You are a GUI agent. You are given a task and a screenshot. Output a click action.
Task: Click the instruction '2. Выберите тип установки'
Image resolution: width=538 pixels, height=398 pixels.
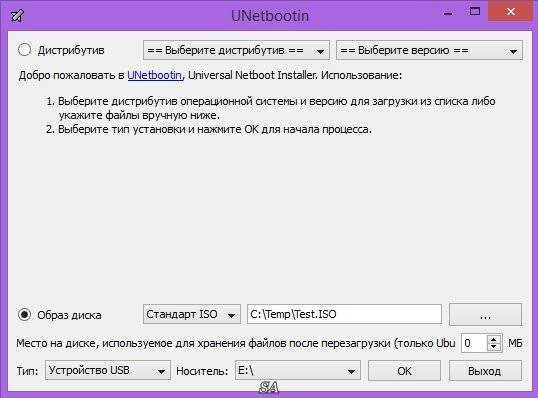[x=209, y=129]
